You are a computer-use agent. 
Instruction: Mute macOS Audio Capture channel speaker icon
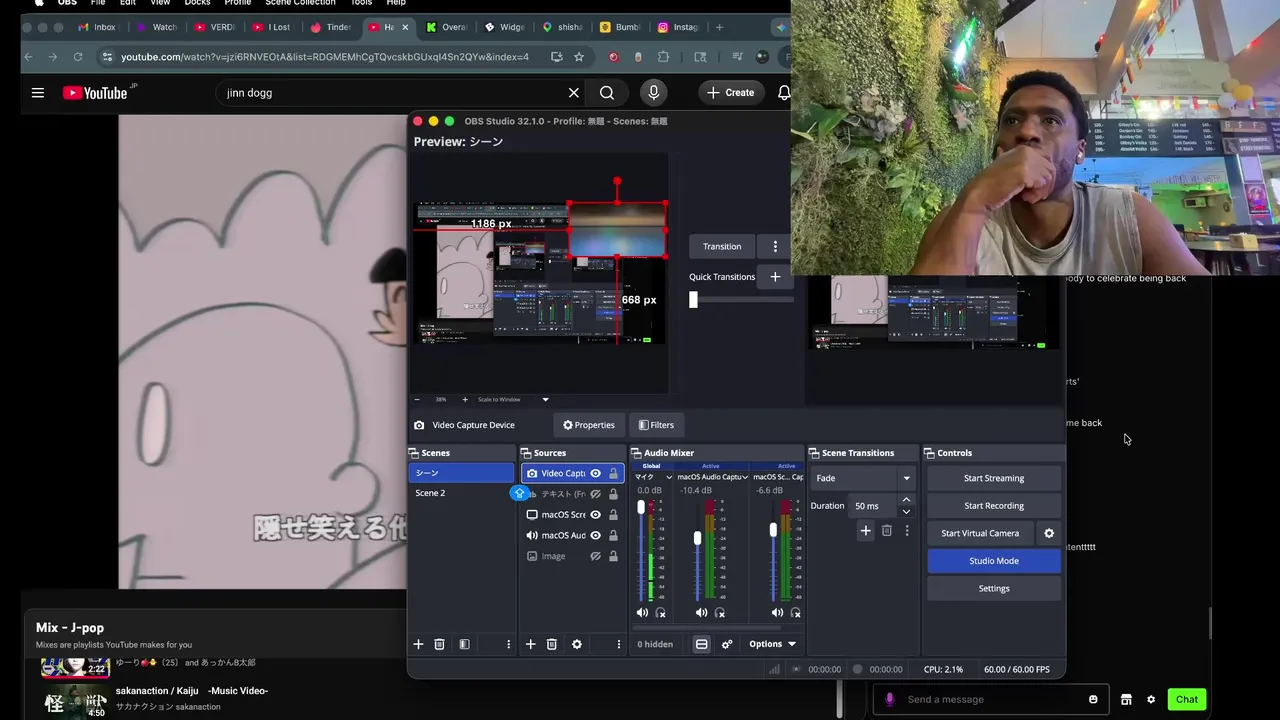[701, 612]
